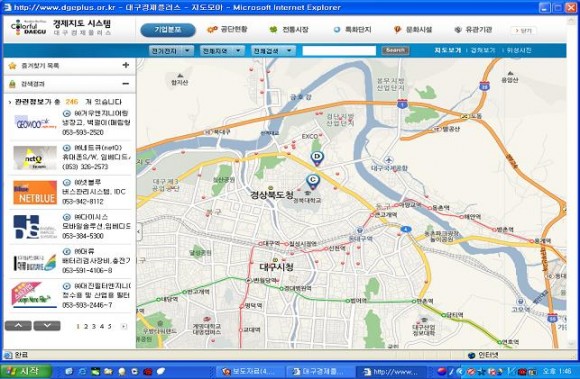The width and height of the screenshot is (580, 379).
Task: Open the 특화단지 globe icon
Action: 337,30
